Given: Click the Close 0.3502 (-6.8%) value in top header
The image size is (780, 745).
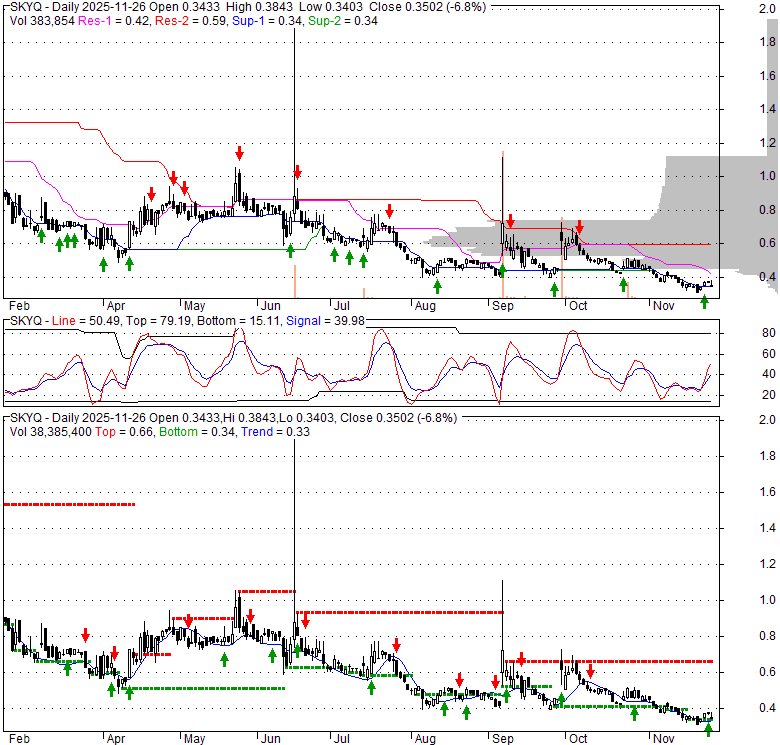Looking at the screenshot, I should [427, 7].
